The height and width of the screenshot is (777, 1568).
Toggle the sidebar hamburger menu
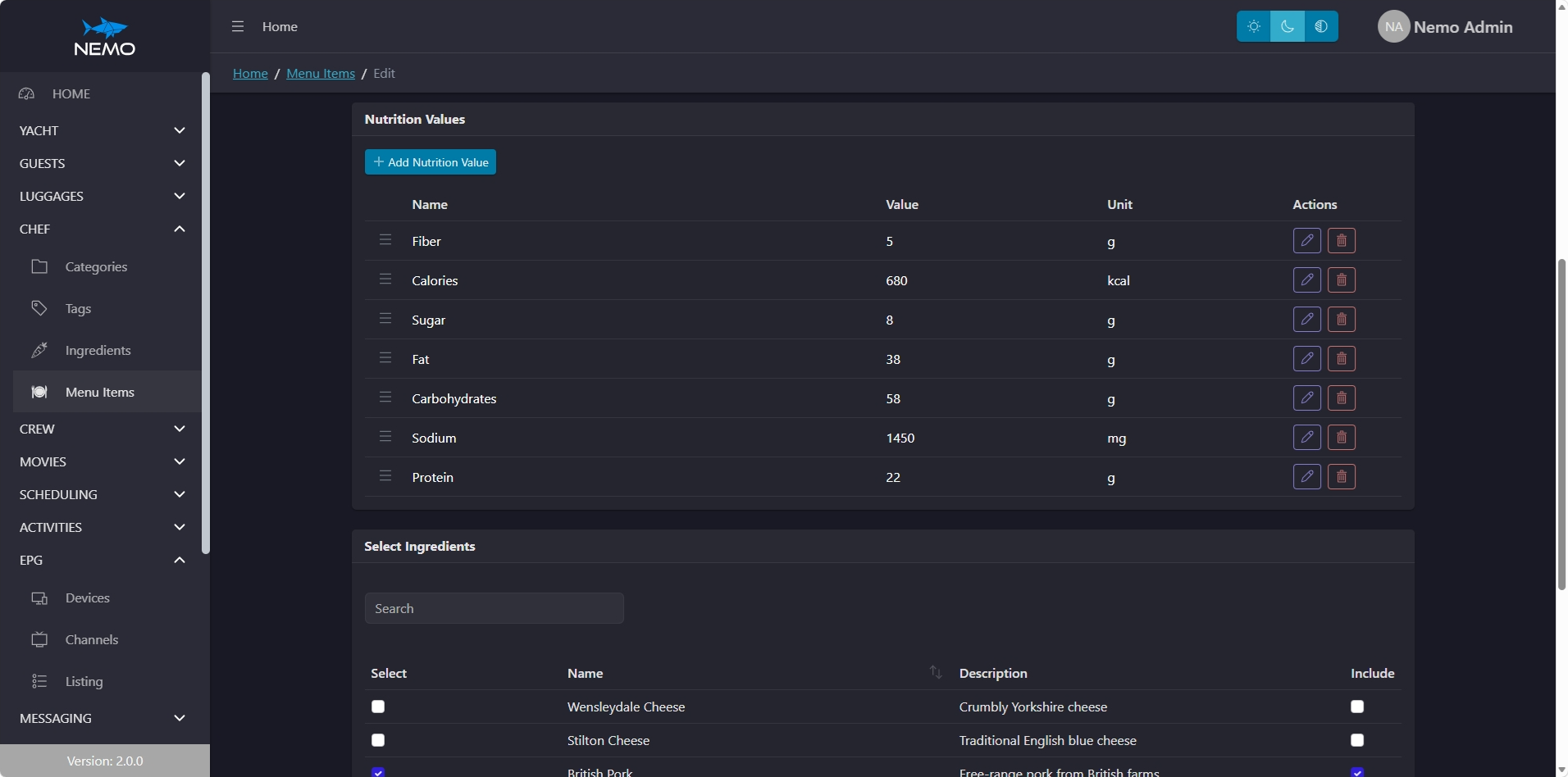click(238, 26)
